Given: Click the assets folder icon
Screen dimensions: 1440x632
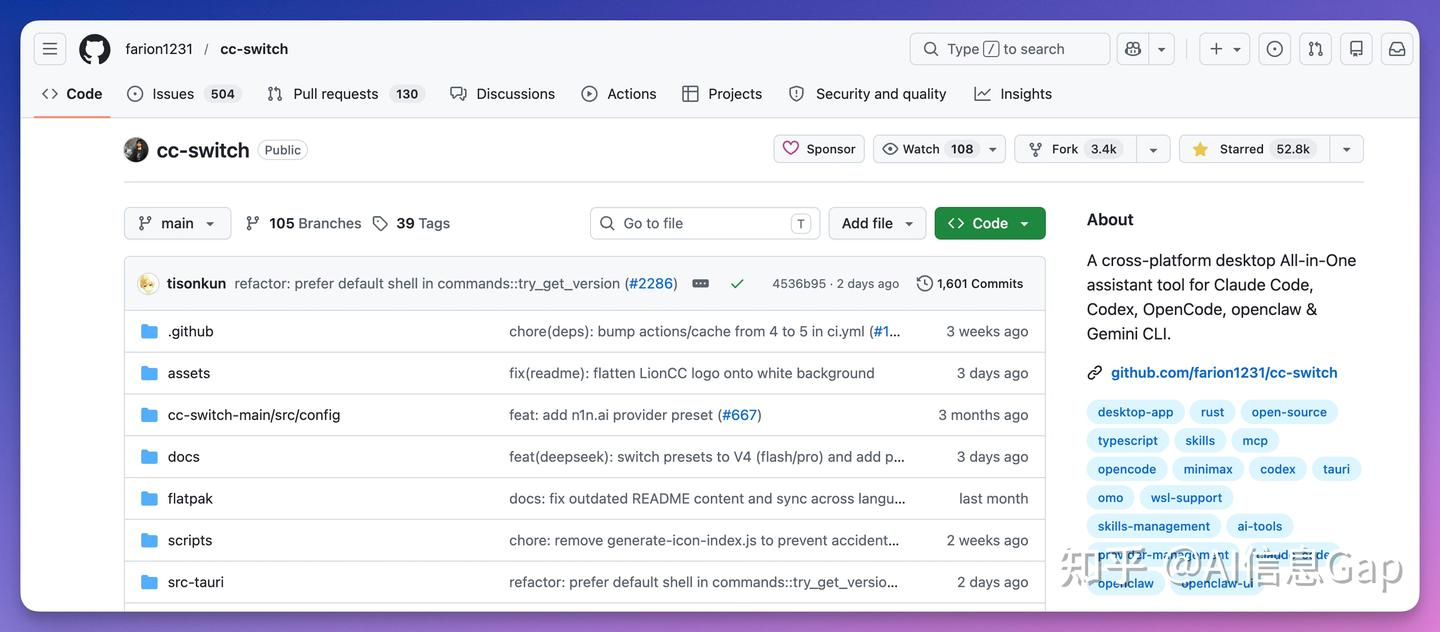Looking at the screenshot, I should pyautogui.click(x=150, y=373).
